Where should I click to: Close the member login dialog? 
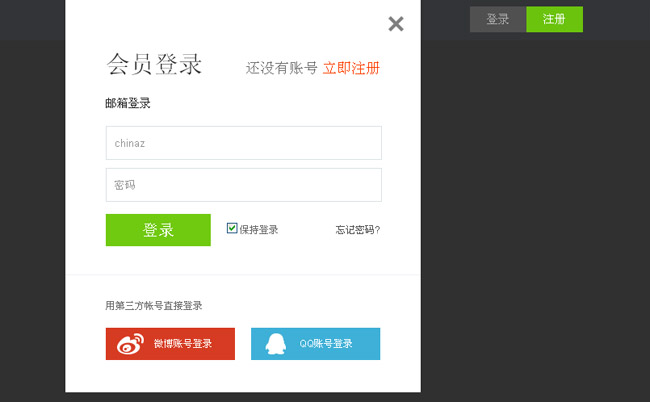396,24
